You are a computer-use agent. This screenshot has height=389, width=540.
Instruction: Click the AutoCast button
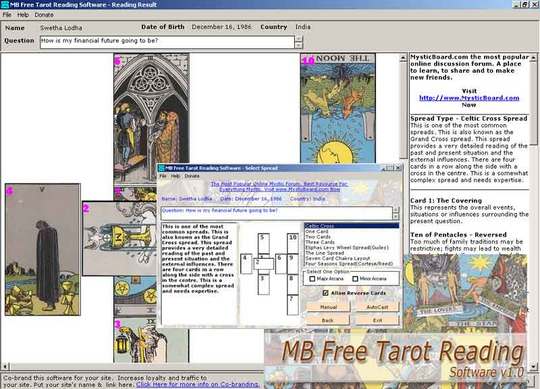(377, 307)
